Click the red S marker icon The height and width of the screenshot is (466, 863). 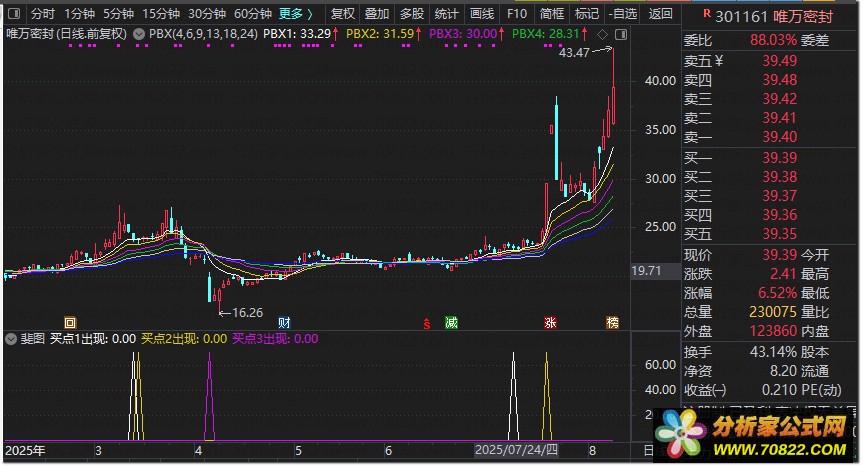tap(427, 323)
